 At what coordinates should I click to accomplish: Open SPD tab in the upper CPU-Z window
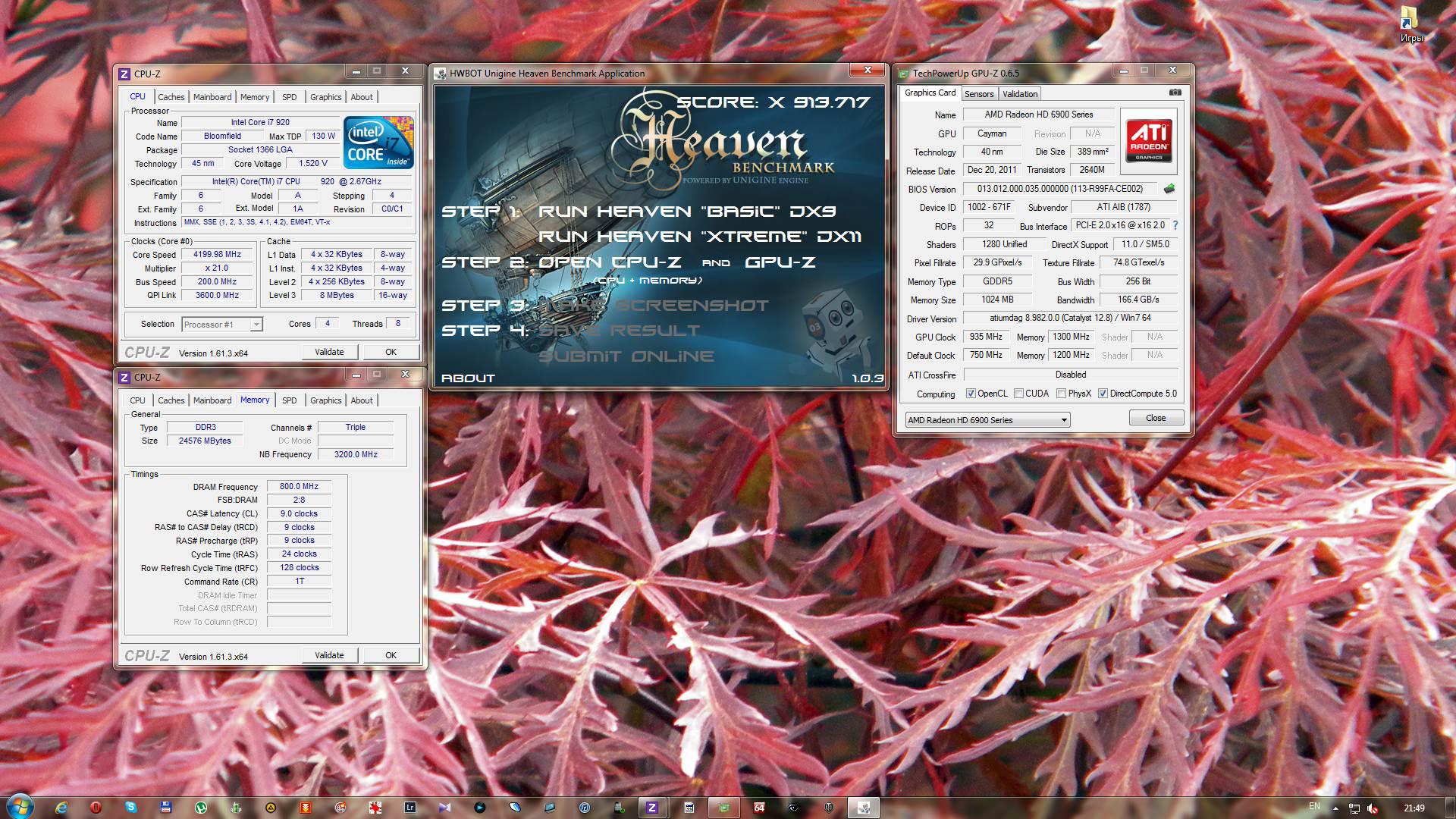click(290, 97)
